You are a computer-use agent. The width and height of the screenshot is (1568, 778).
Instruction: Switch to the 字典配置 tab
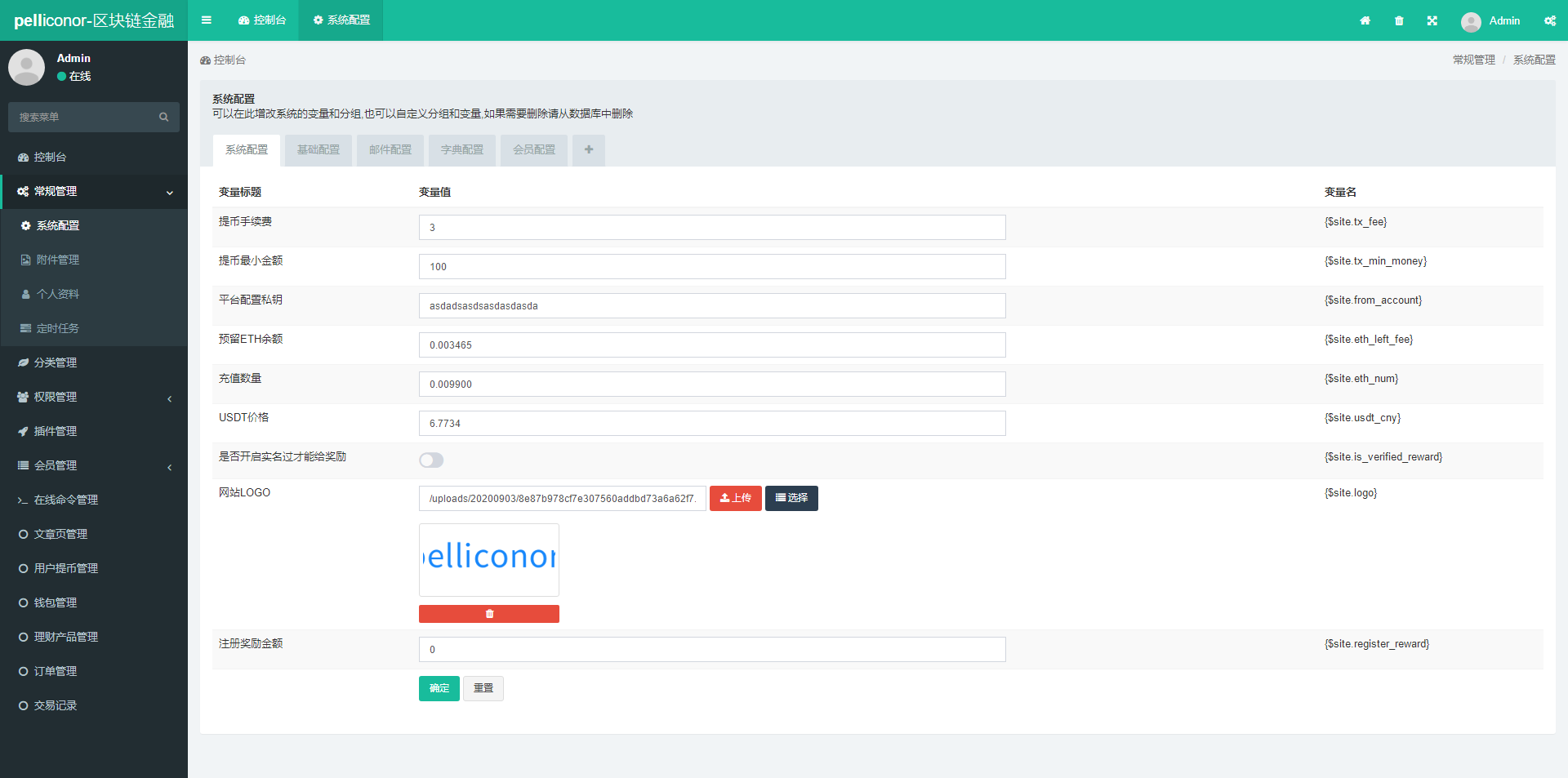[x=462, y=150]
